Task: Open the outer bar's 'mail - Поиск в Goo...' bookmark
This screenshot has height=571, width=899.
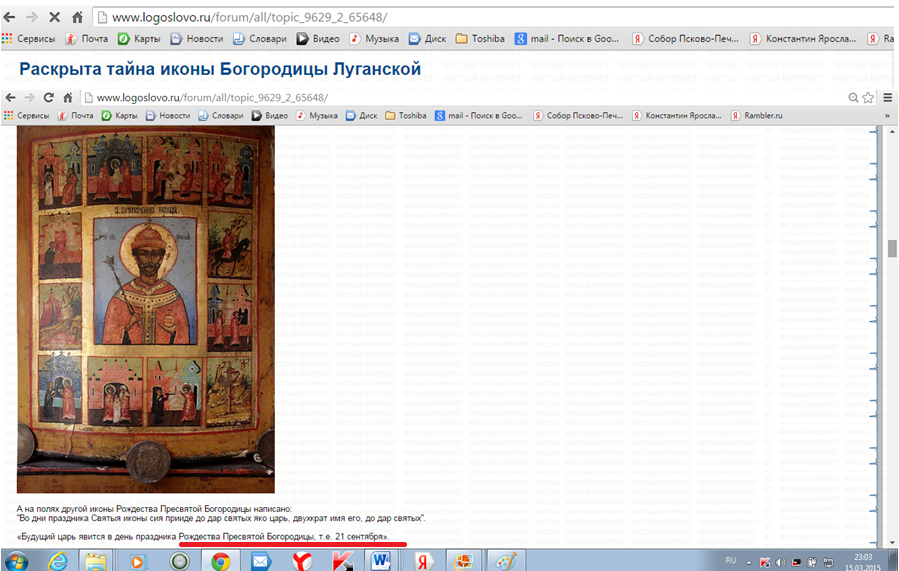Action: (567, 39)
